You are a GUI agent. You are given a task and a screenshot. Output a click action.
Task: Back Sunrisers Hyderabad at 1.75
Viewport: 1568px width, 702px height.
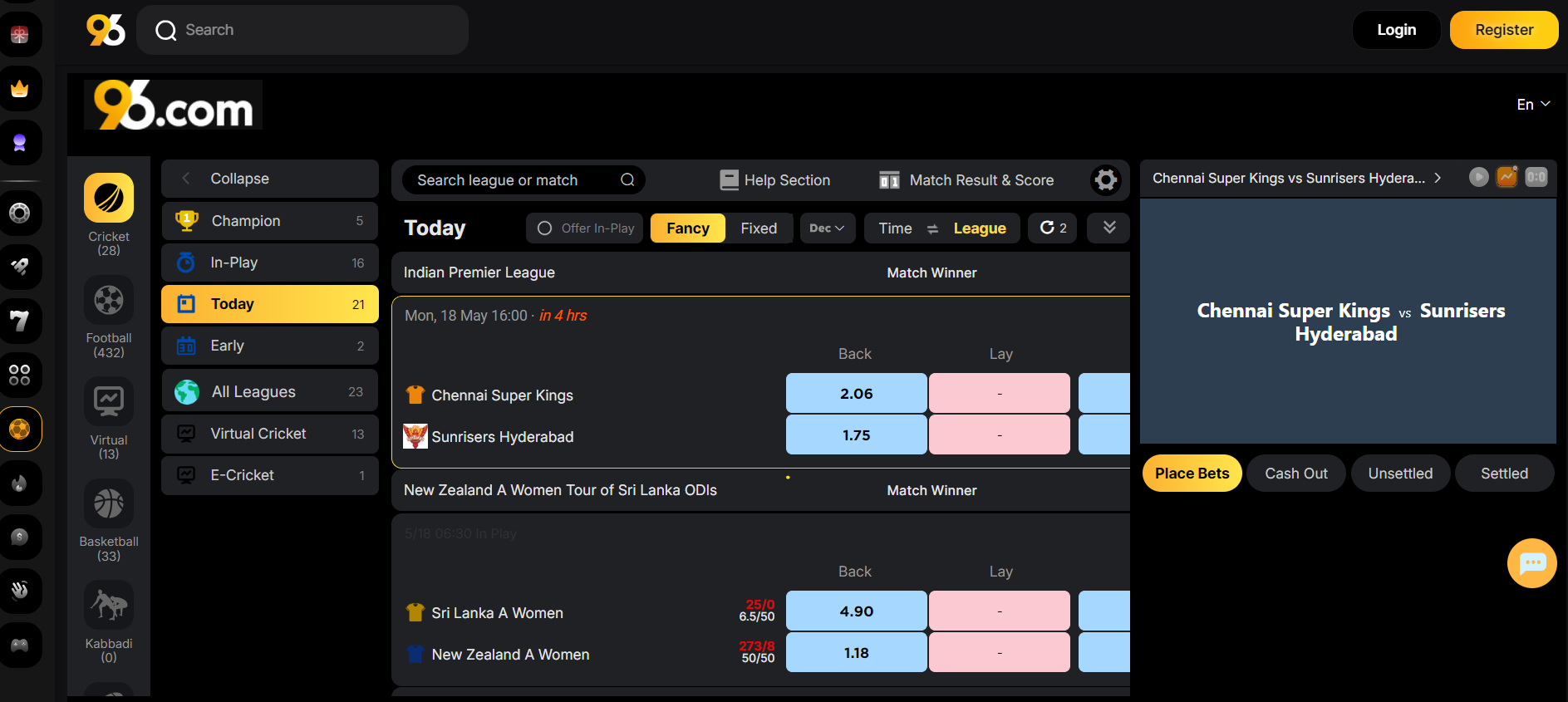pyautogui.click(x=857, y=435)
